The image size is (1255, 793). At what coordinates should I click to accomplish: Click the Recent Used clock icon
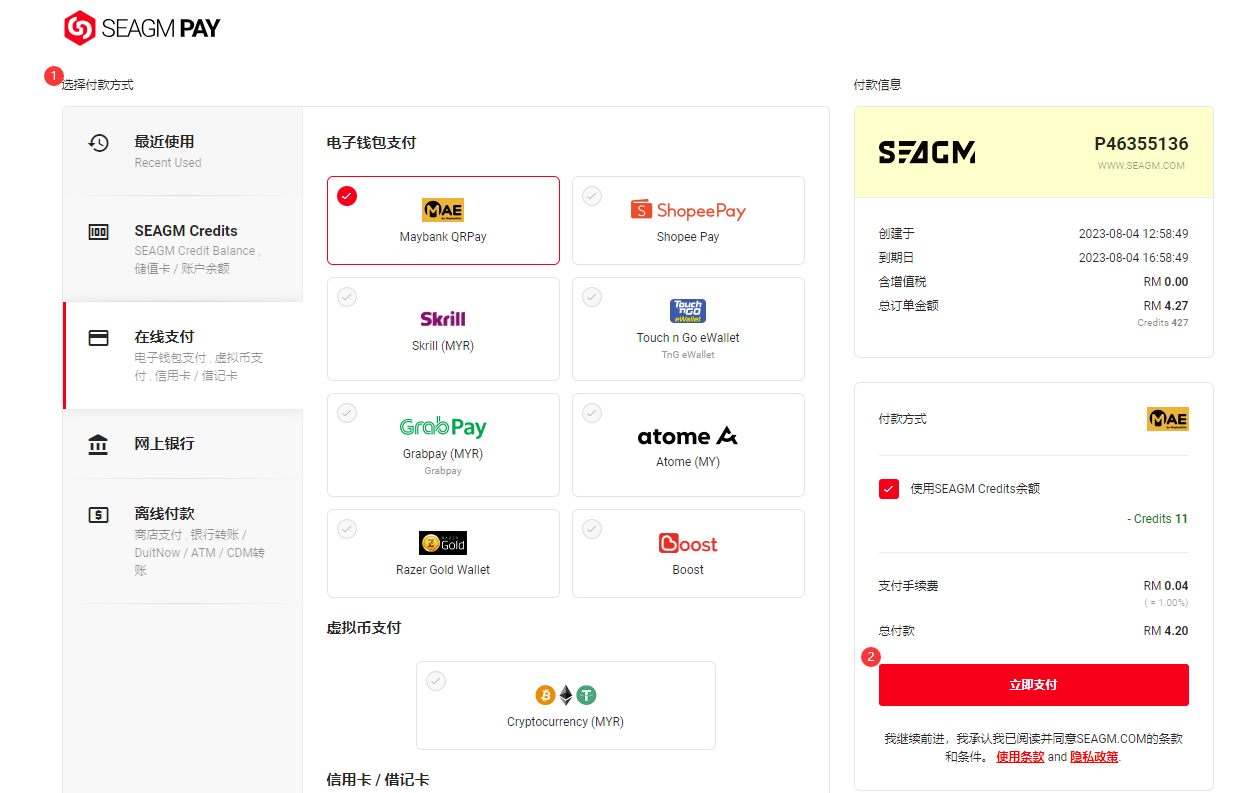pyautogui.click(x=98, y=142)
